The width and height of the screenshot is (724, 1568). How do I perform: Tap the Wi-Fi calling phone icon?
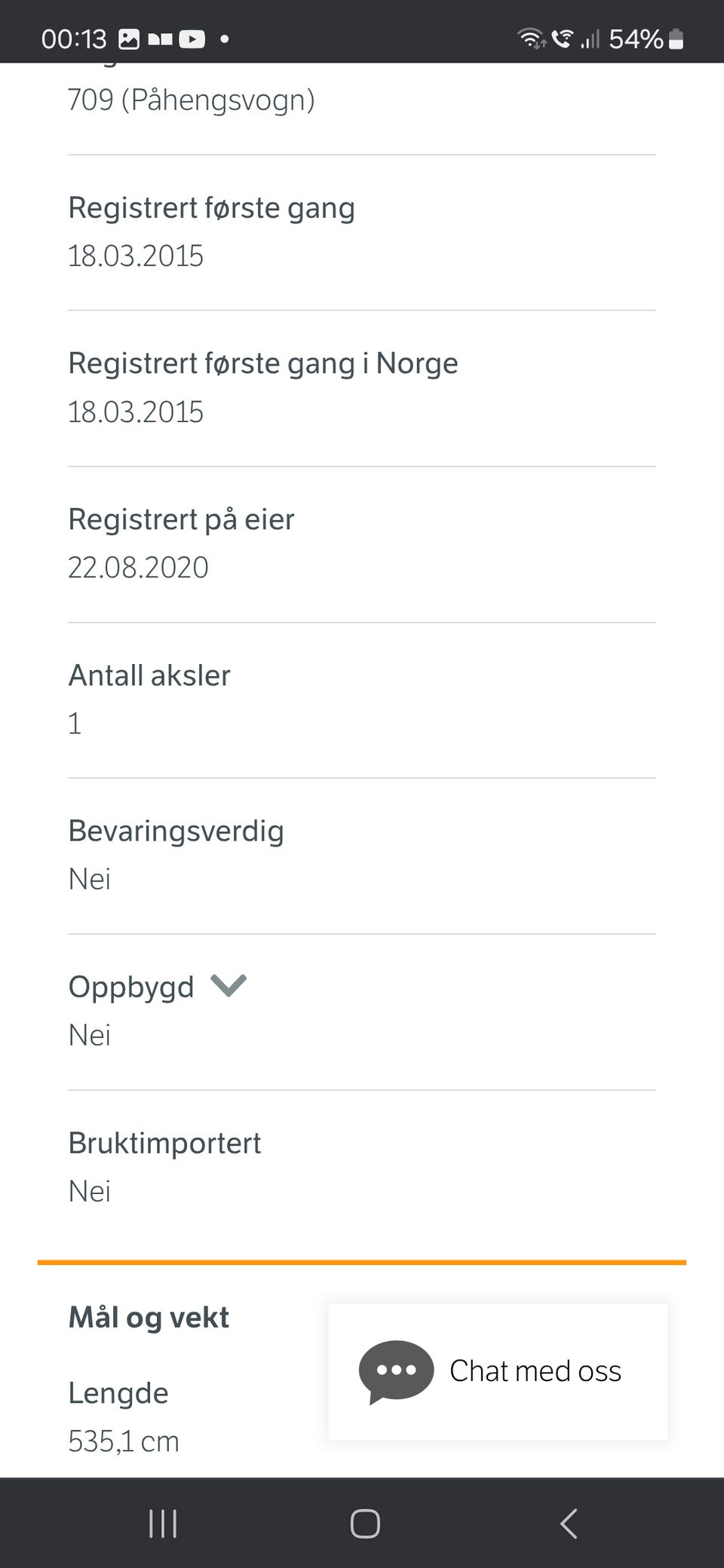click(562, 38)
